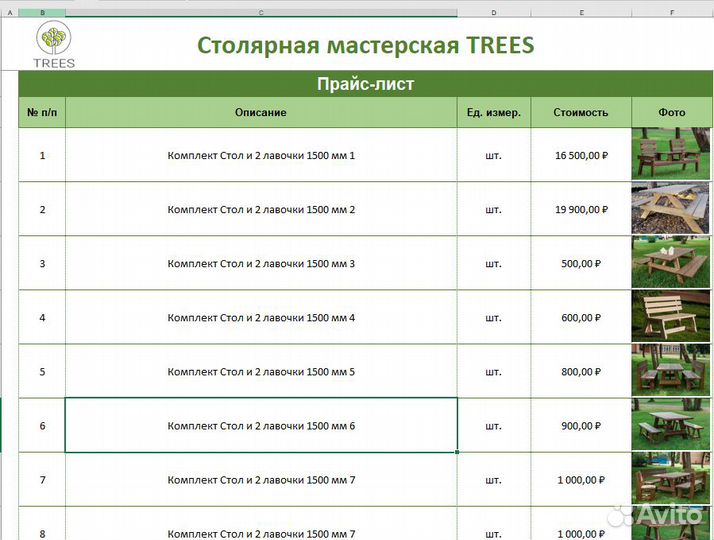
Task: Open photo thumbnail for item 1
Action: pos(671,155)
